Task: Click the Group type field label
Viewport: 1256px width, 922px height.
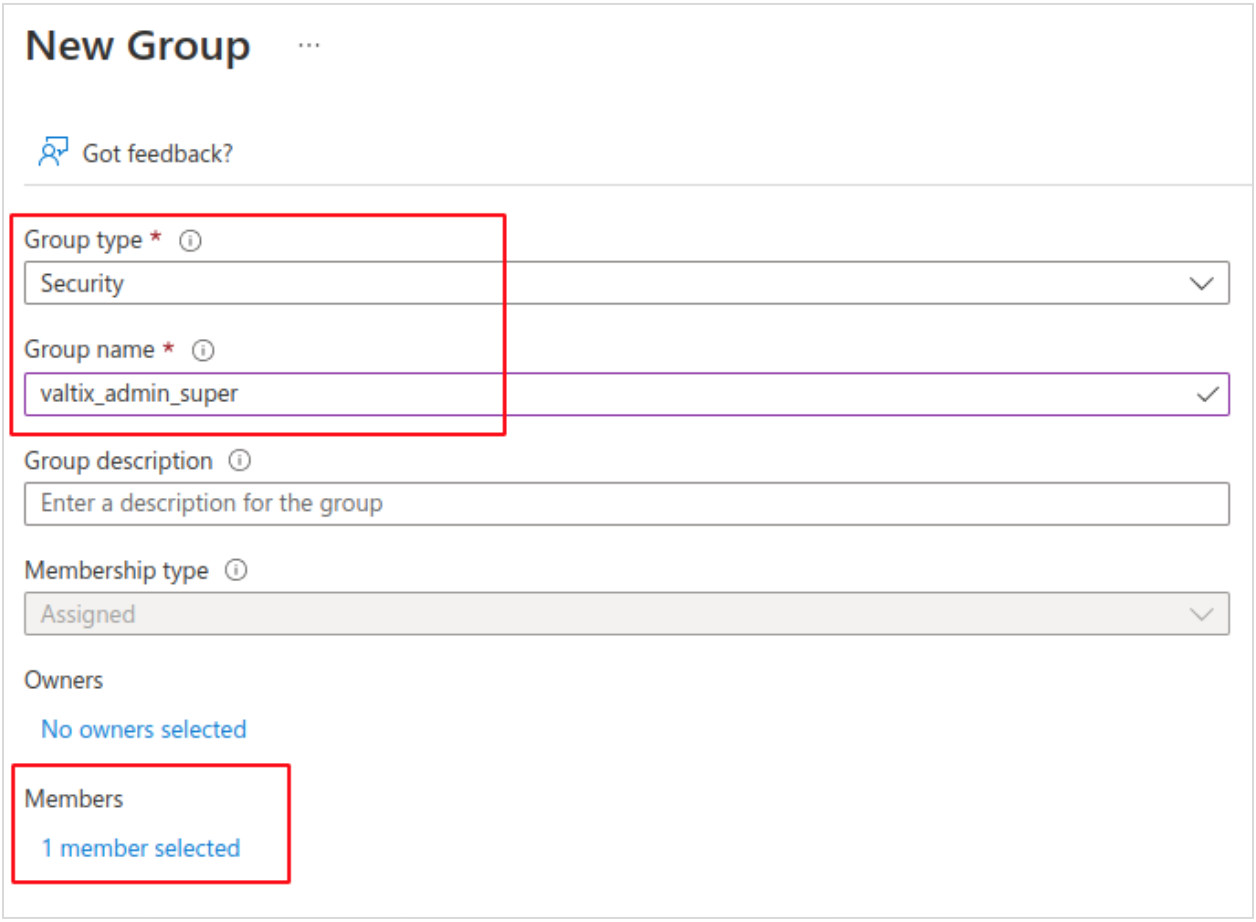Action: pyautogui.click(x=83, y=241)
